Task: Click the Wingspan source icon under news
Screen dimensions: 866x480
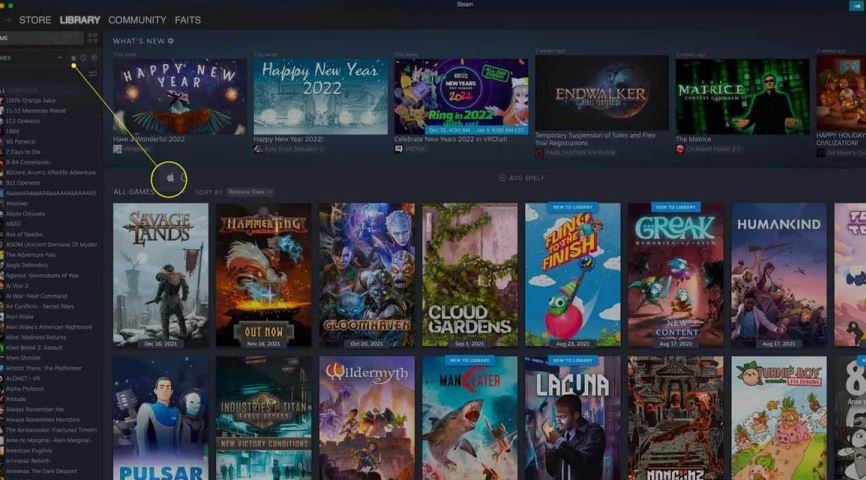Action: pyautogui.click(x=117, y=149)
